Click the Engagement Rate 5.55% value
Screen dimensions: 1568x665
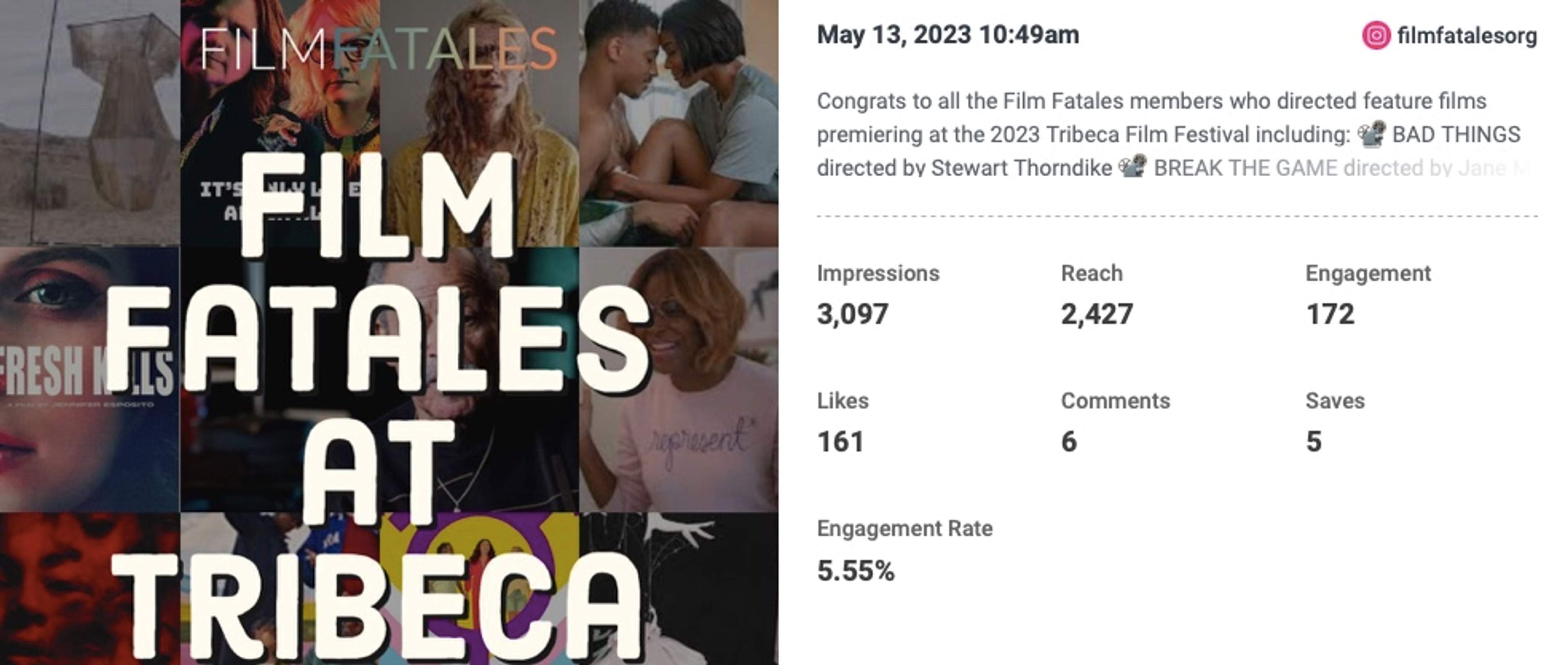(856, 571)
